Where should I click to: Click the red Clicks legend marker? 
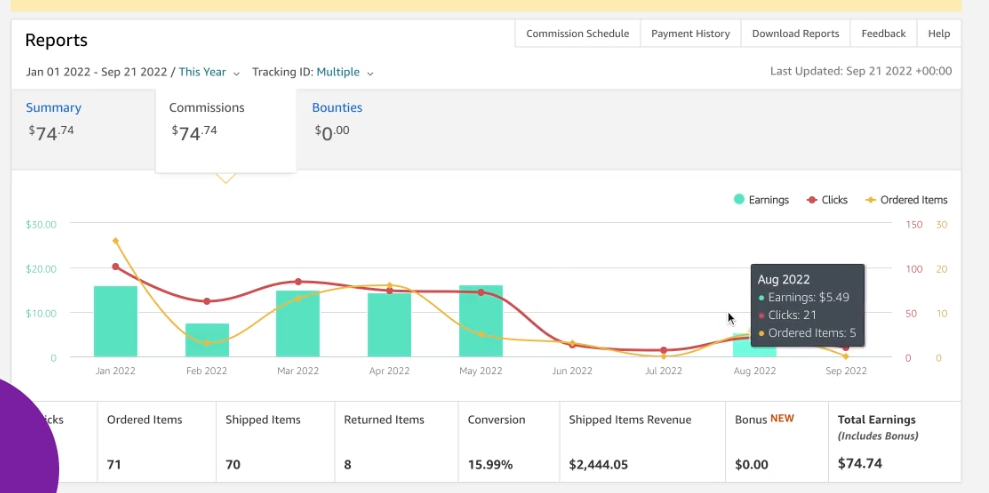tap(812, 200)
